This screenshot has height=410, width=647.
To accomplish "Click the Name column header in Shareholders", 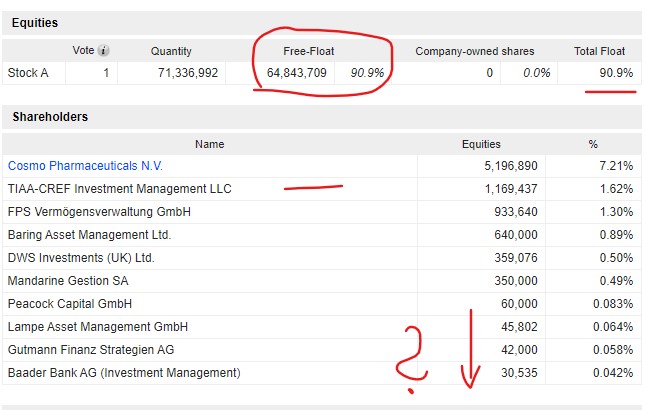I will (x=210, y=144).
